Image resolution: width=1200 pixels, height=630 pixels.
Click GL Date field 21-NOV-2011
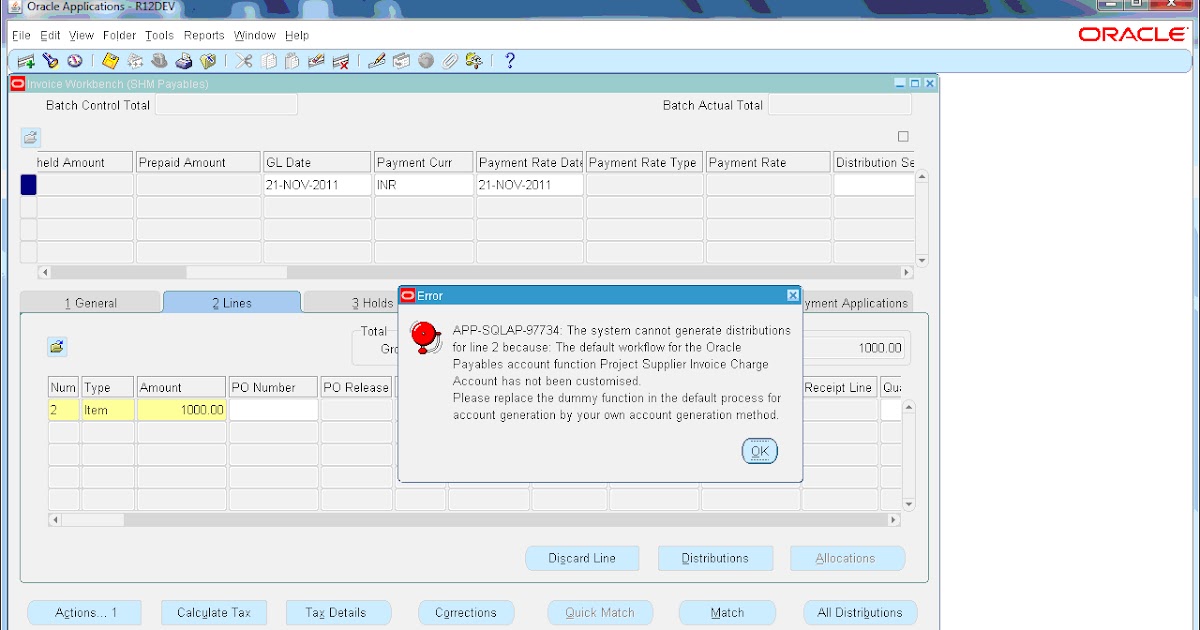pos(317,185)
